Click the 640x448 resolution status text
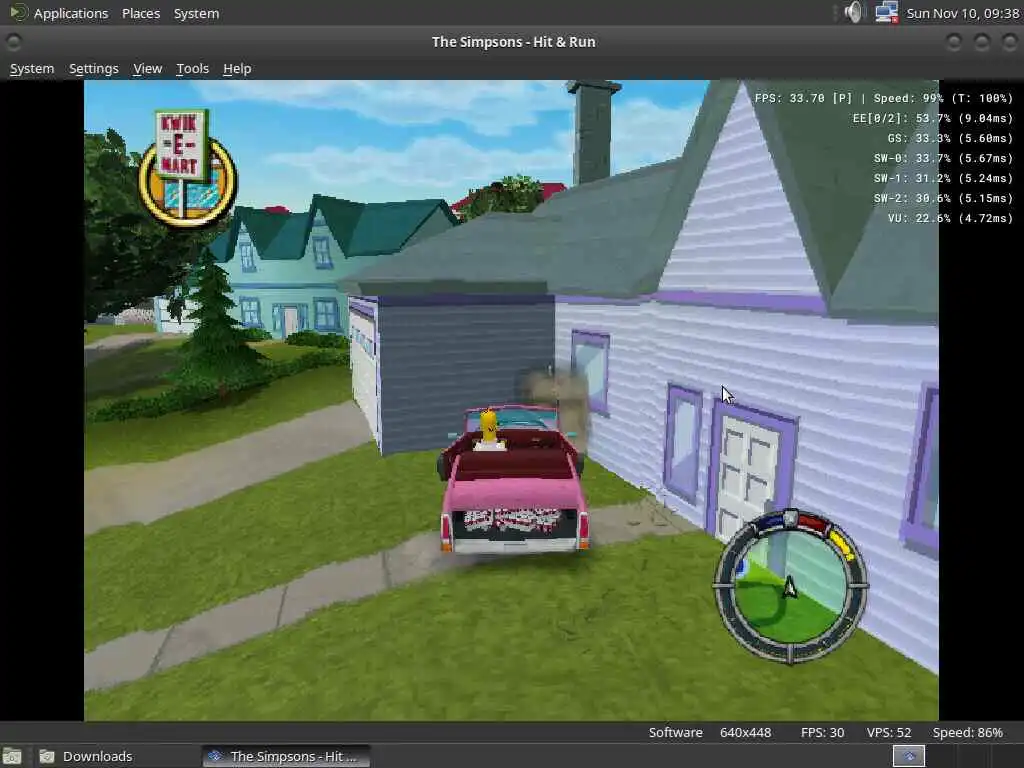Viewport: 1024px width, 768px height. [x=745, y=733]
